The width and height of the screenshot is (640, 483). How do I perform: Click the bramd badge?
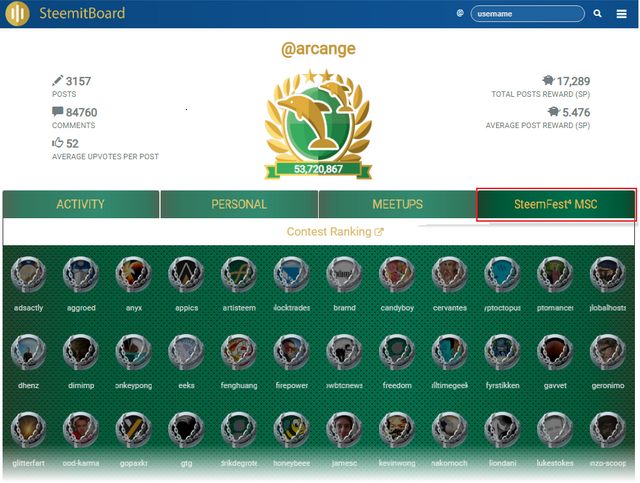tap(344, 274)
